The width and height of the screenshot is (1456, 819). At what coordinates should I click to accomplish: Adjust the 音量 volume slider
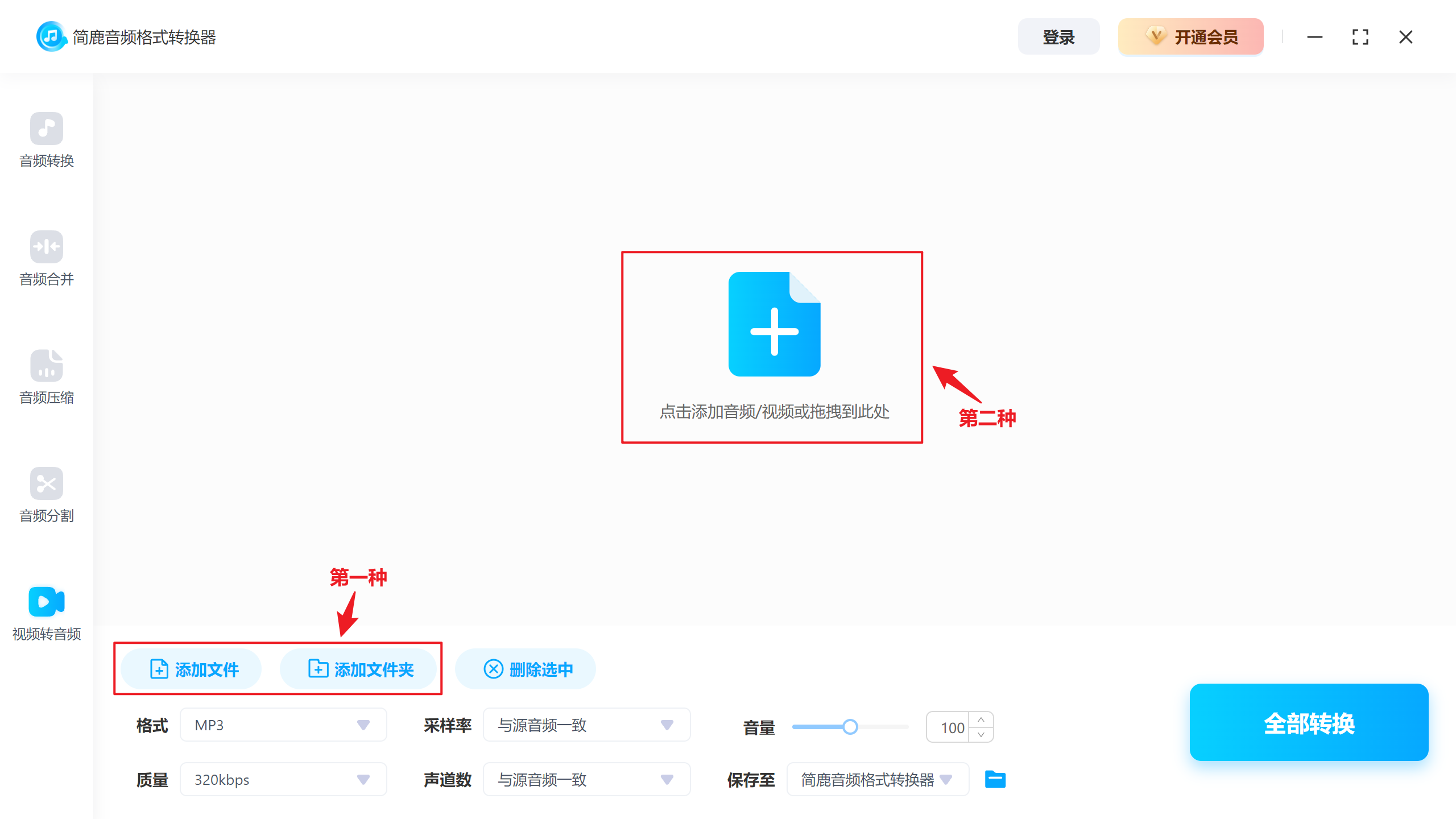[851, 726]
